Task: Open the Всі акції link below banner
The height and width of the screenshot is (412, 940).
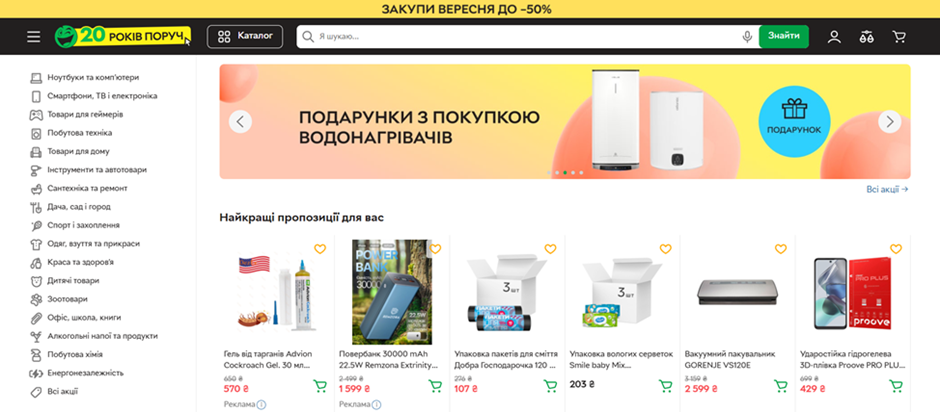Action: coord(887,189)
